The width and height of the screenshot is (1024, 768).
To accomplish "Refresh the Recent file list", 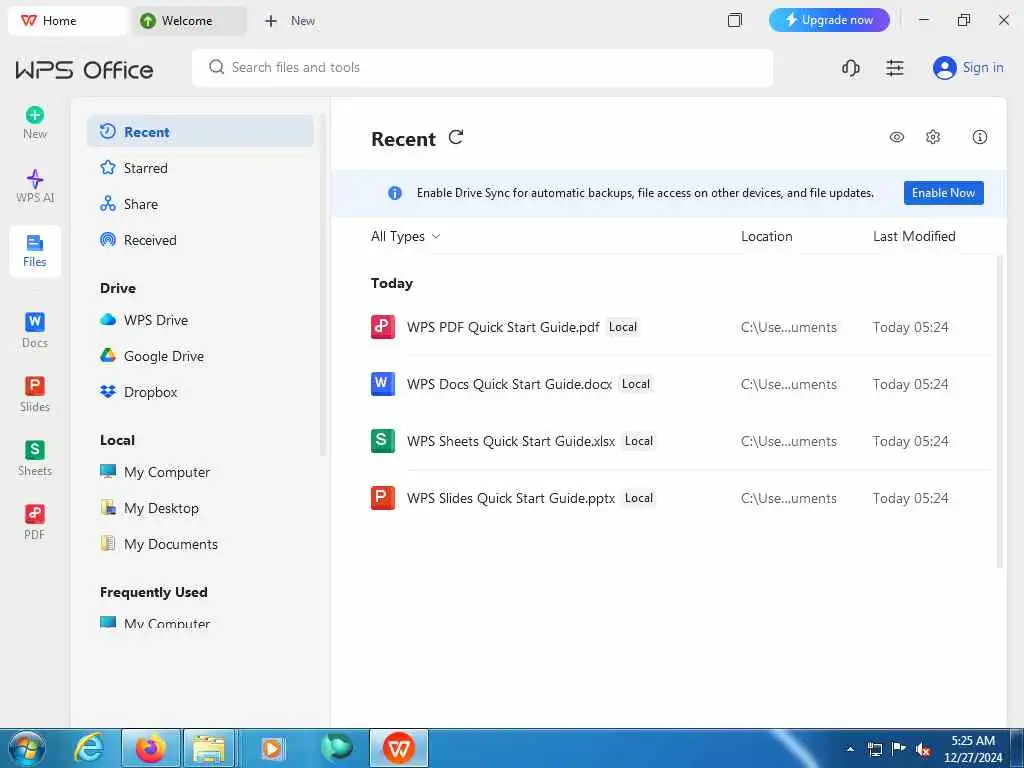I will (x=456, y=137).
